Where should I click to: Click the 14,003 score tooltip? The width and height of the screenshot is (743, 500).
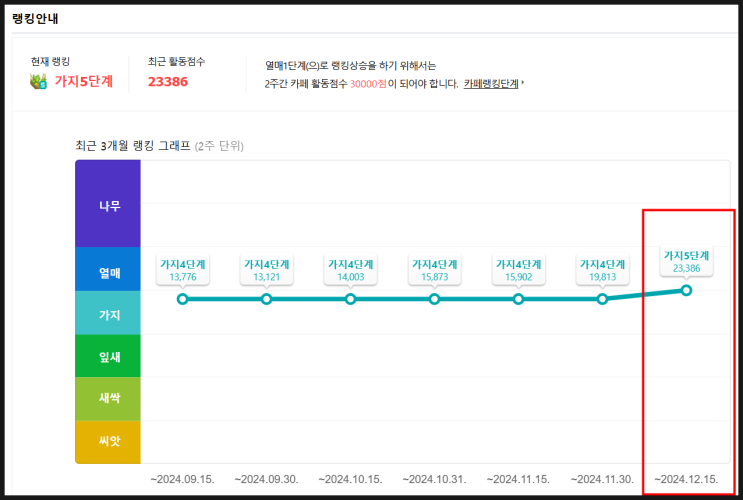[350, 270]
